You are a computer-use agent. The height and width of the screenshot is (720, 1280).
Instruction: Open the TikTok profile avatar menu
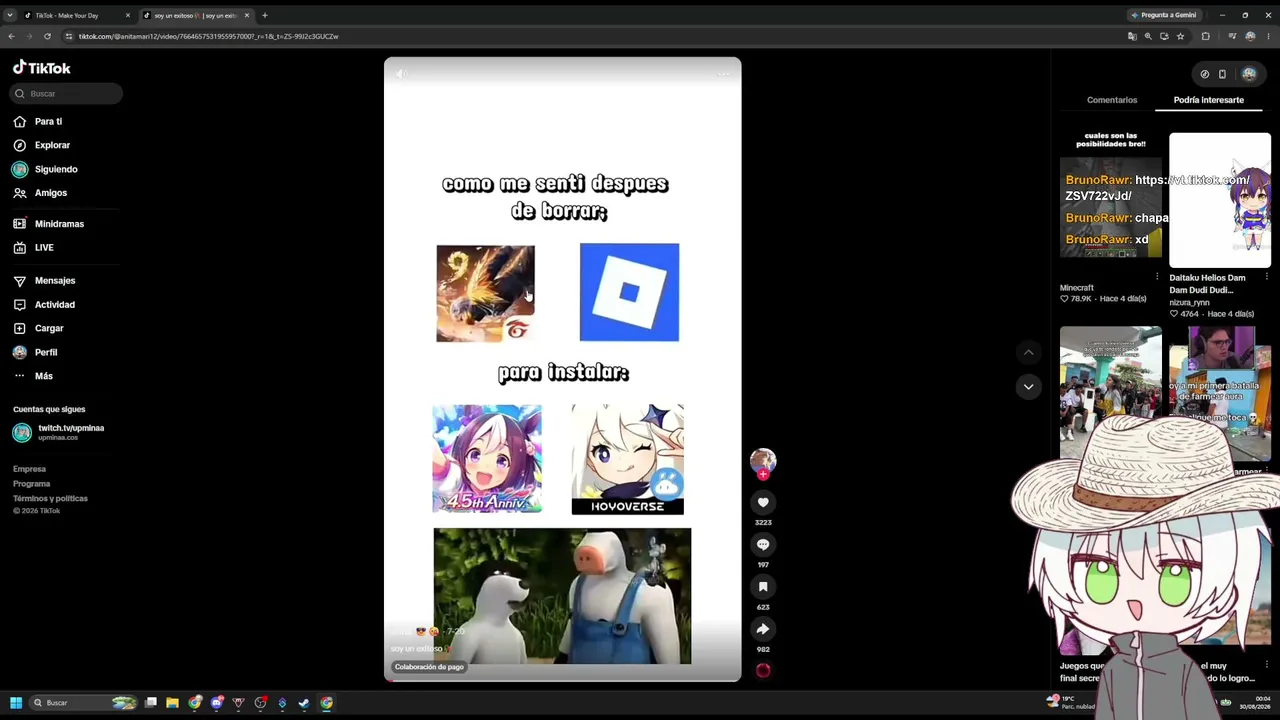coord(1249,74)
